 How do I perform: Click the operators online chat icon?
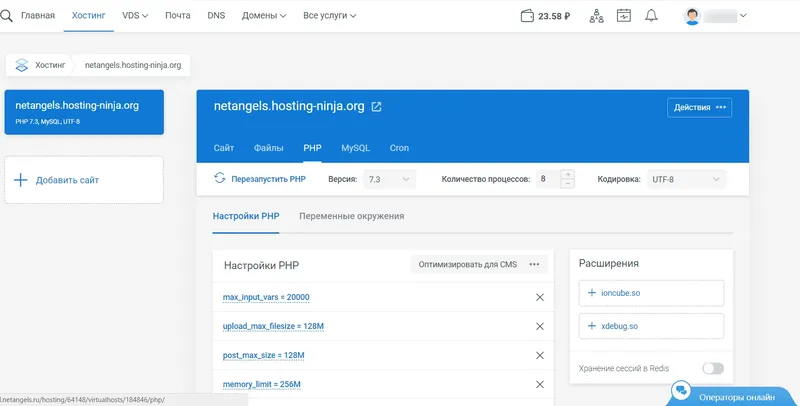tap(681, 391)
